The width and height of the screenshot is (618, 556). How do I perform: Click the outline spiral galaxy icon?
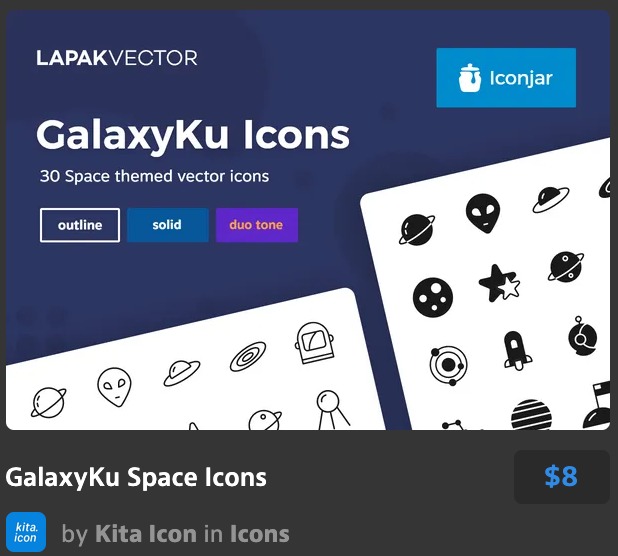248,357
